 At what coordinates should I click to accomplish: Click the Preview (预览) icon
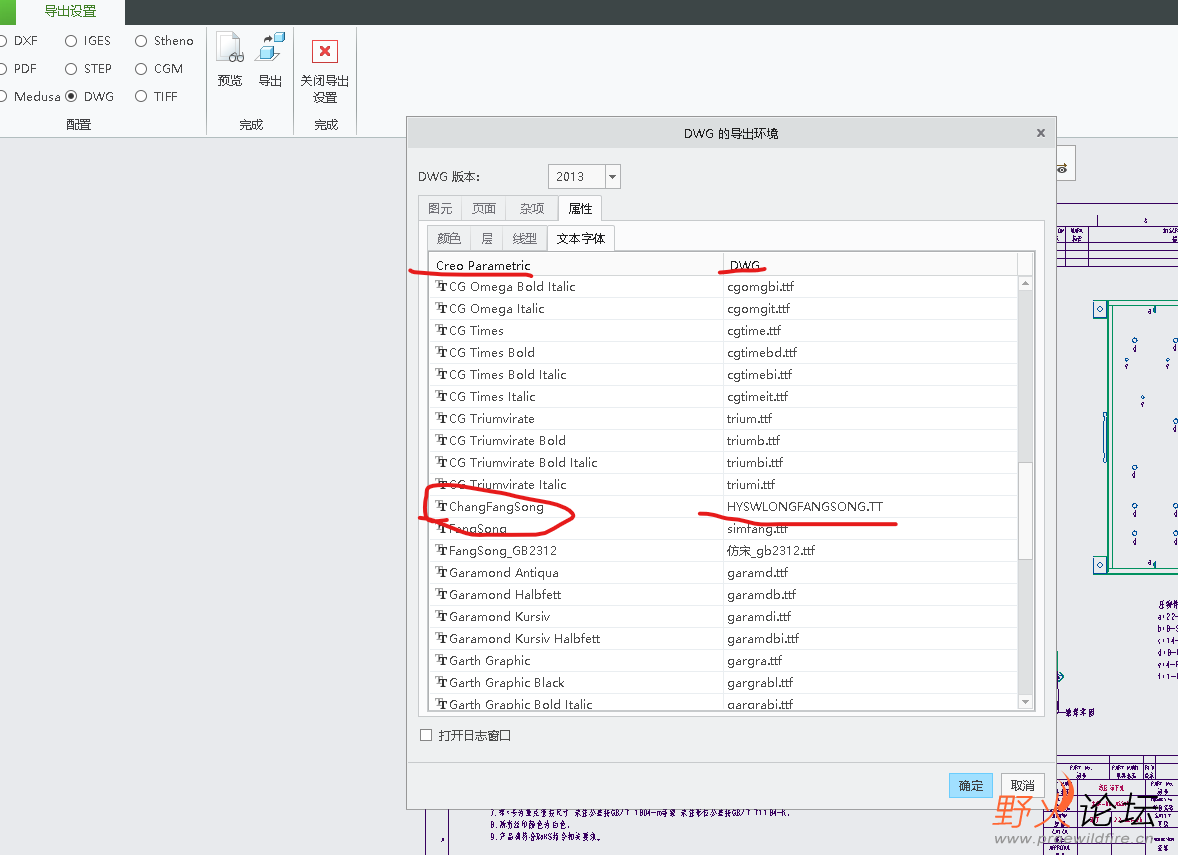click(x=230, y=47)
